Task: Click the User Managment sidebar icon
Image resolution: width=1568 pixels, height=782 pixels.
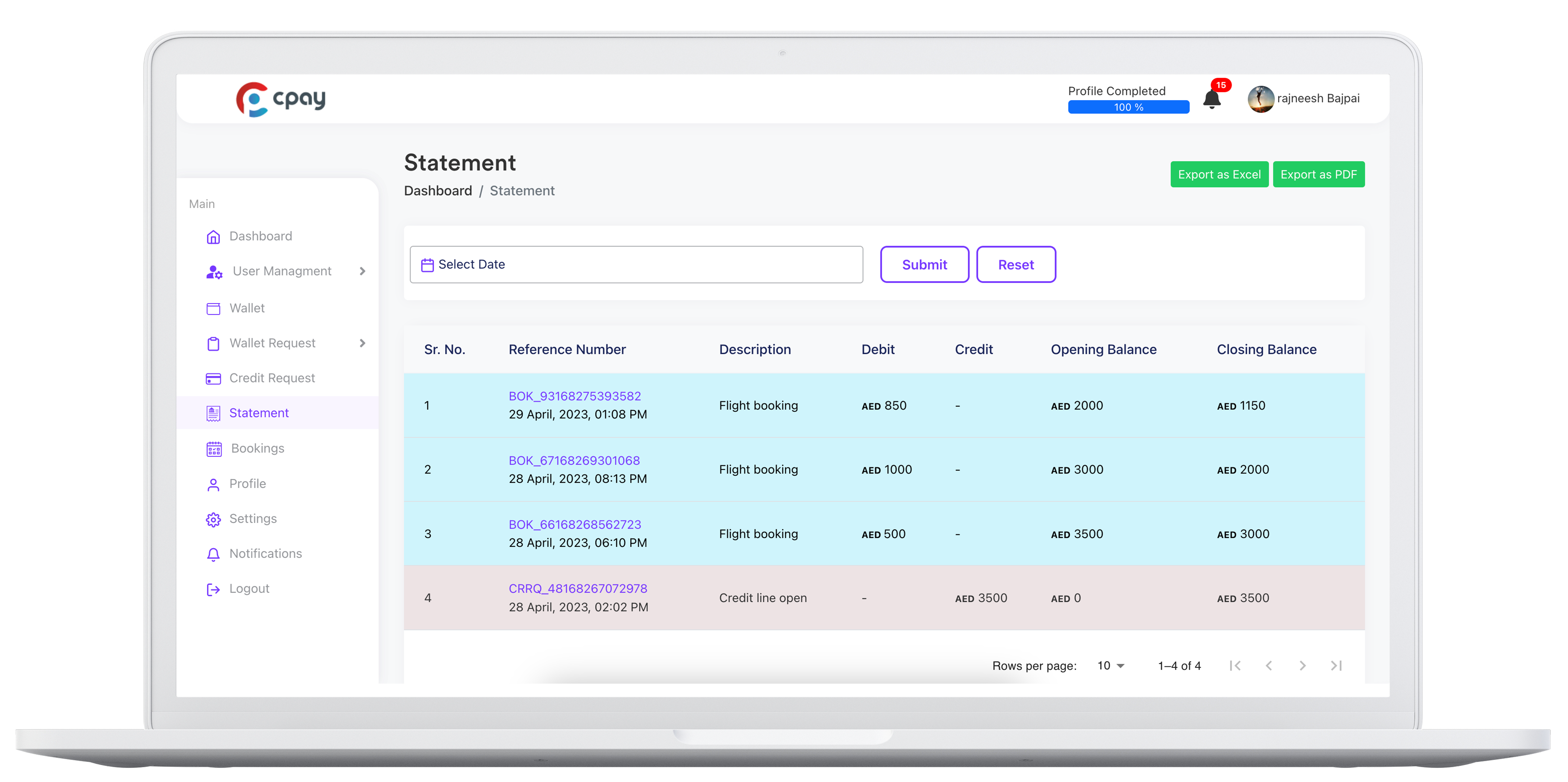Action: pyautogui.click(x=214, y=272)
